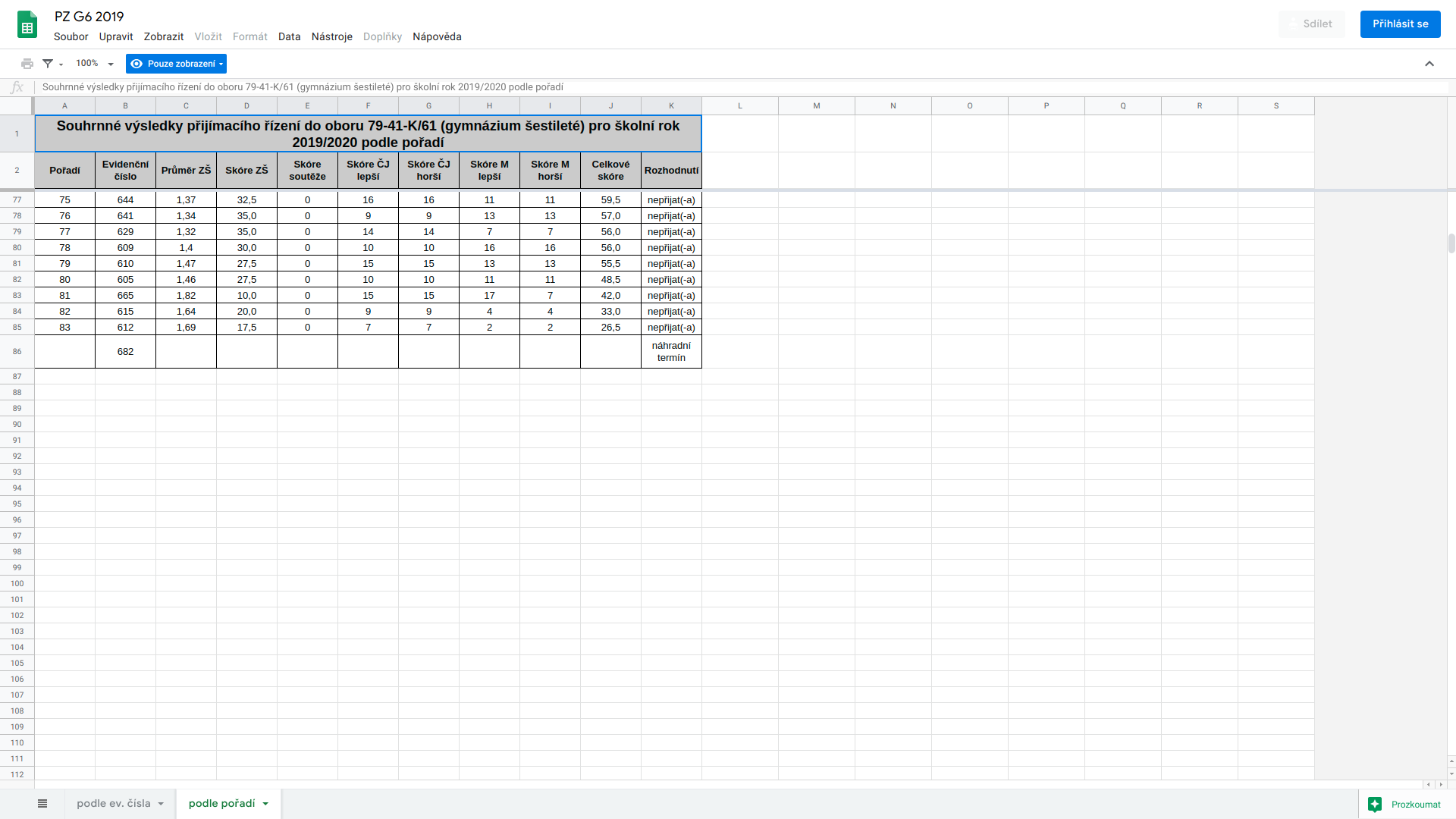Open dropdown arrow on podle pořadí tab
1456x819 pixels.
pos(265,804)
